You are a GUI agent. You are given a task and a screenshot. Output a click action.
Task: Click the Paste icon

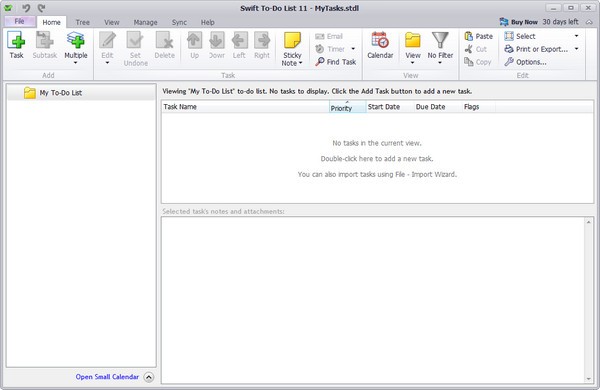coord(469,36)
